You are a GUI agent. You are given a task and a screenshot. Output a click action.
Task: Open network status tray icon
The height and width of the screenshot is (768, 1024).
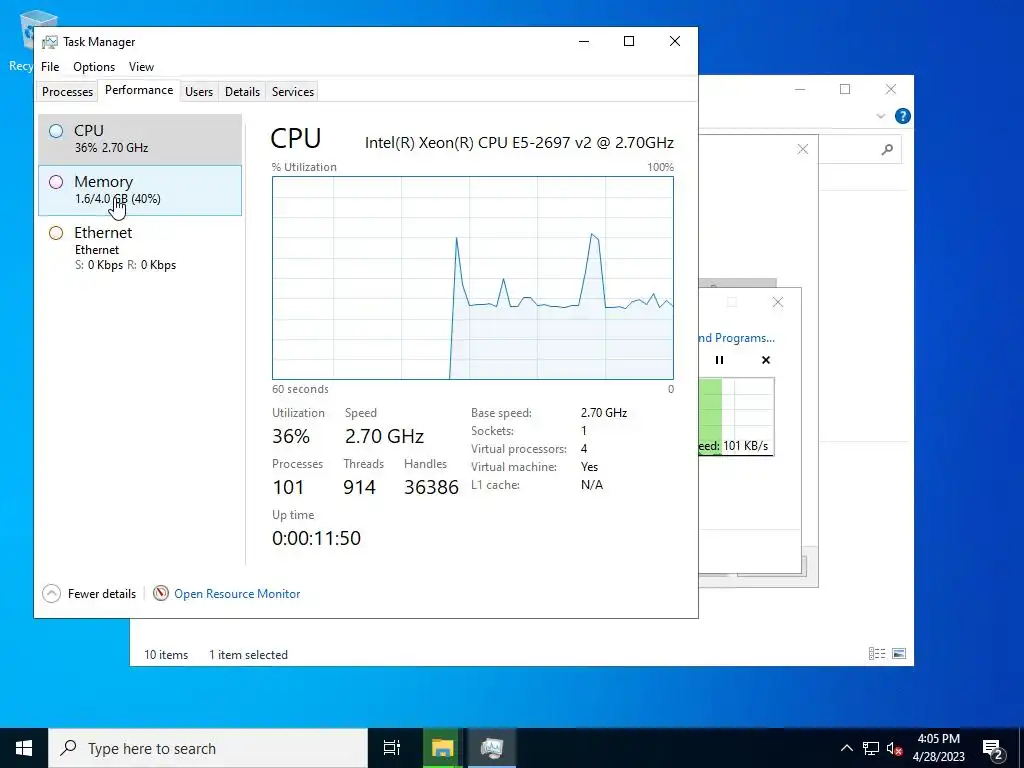(871, 748)
